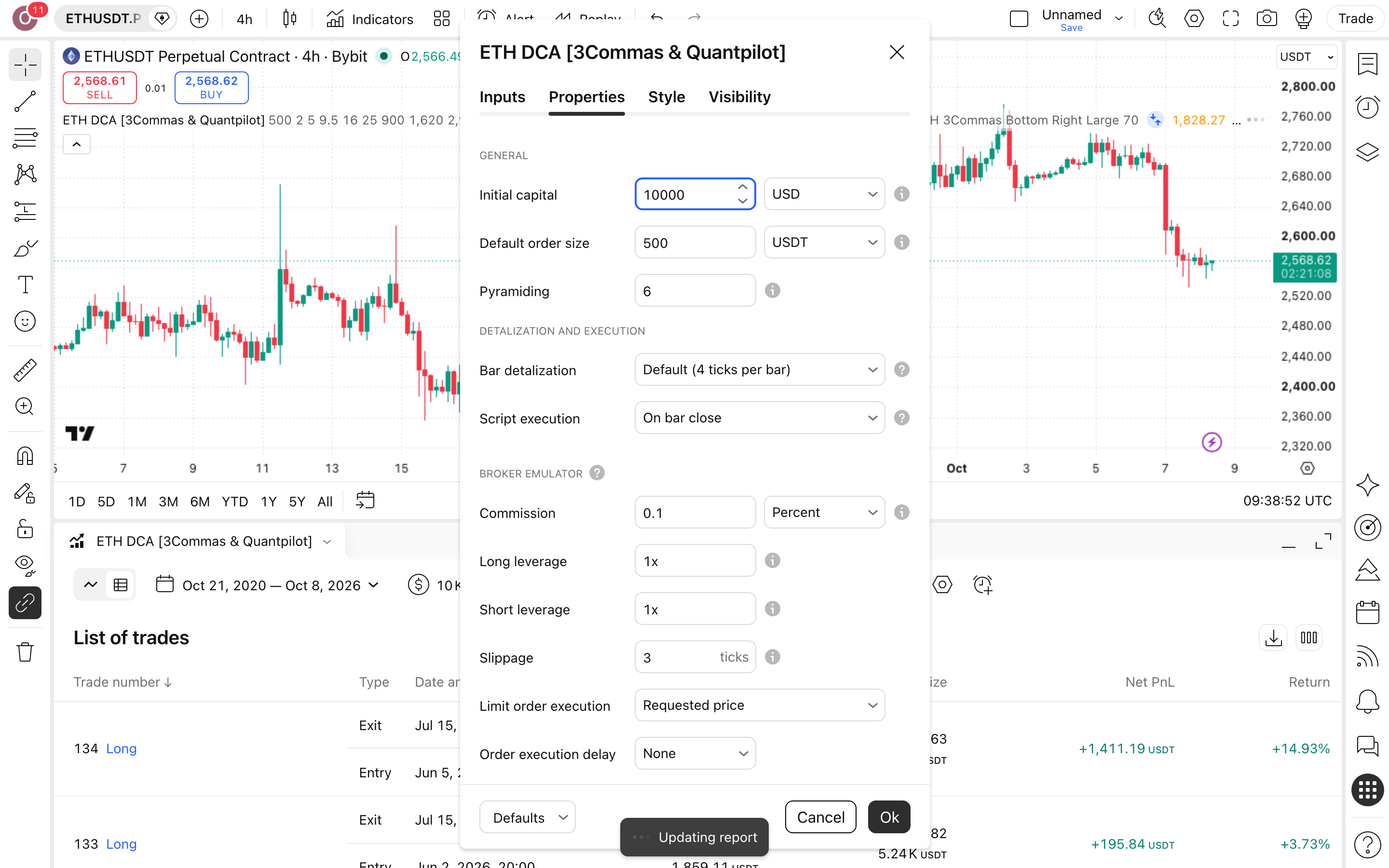Image resolution: width=1389 pixels, height=868 pixels.
Task: Activate the zoom in tool
Action: pyautogui.click(x=25, y=407)
